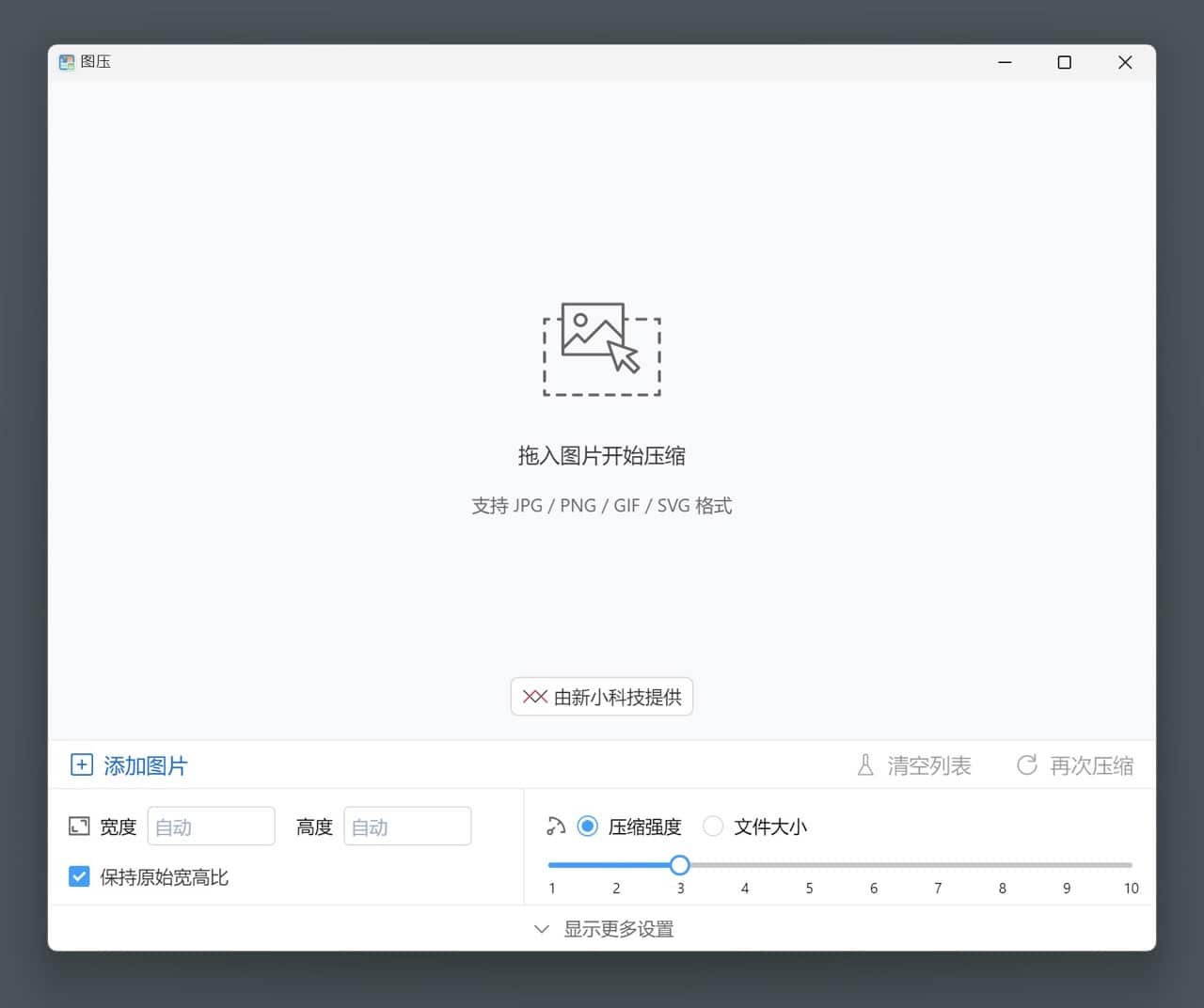
Task: Focus the 高度 height input field
Action: tap(407, 827)
